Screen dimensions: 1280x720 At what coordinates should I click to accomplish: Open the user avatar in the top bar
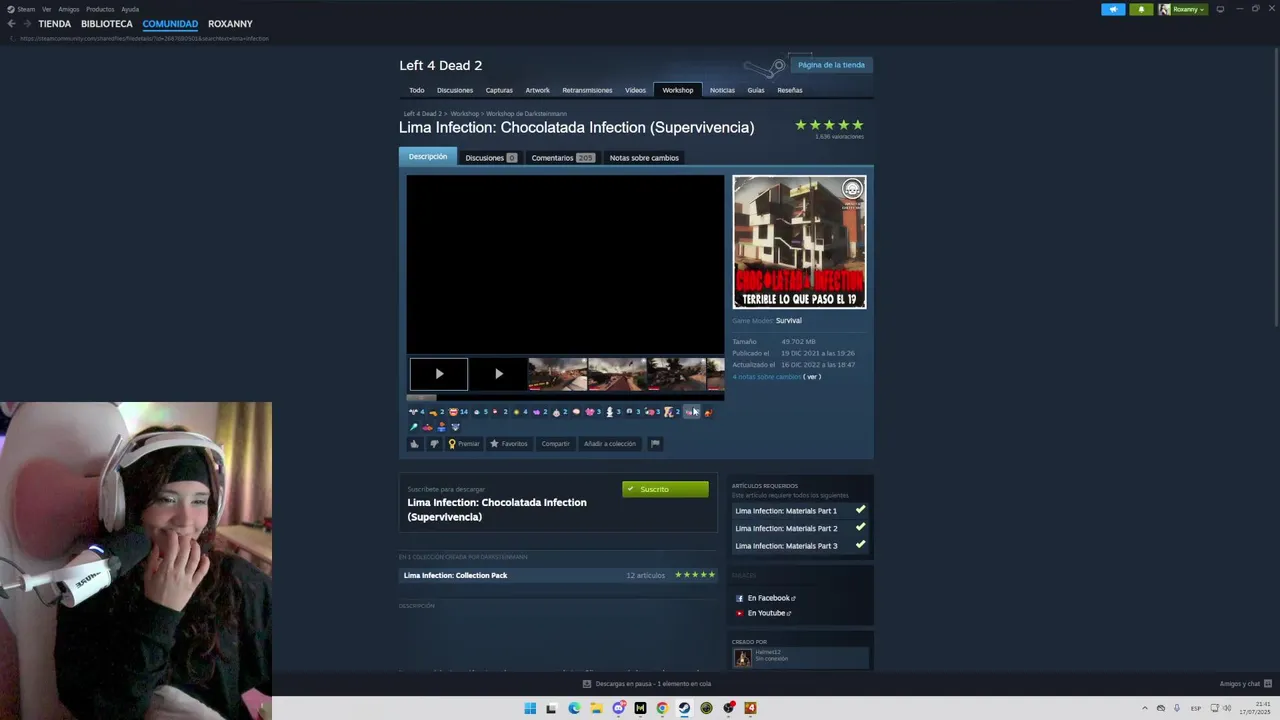tap(1164, 9)
